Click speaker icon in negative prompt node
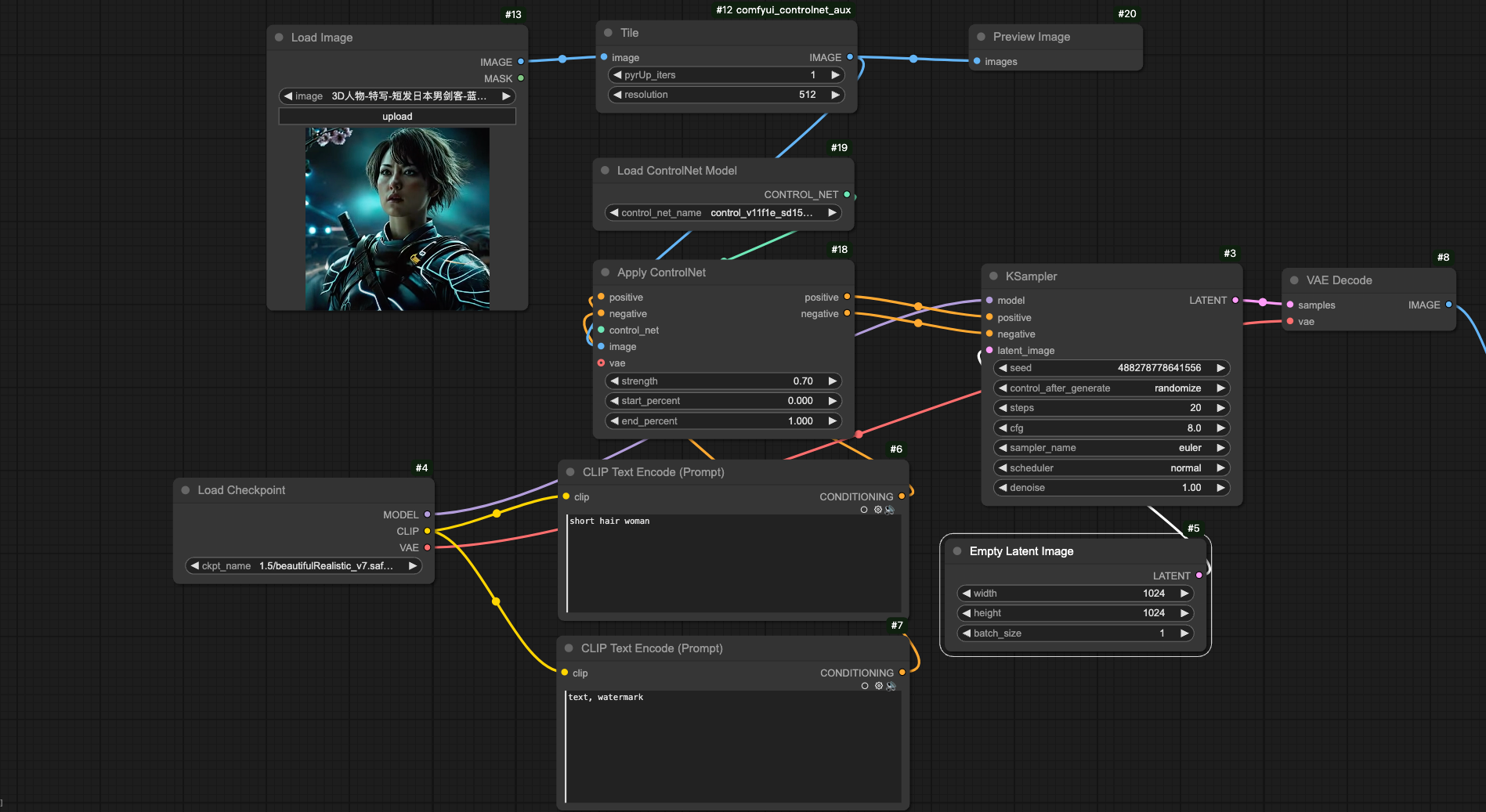 pyautogui.click(x=891, y=686)
